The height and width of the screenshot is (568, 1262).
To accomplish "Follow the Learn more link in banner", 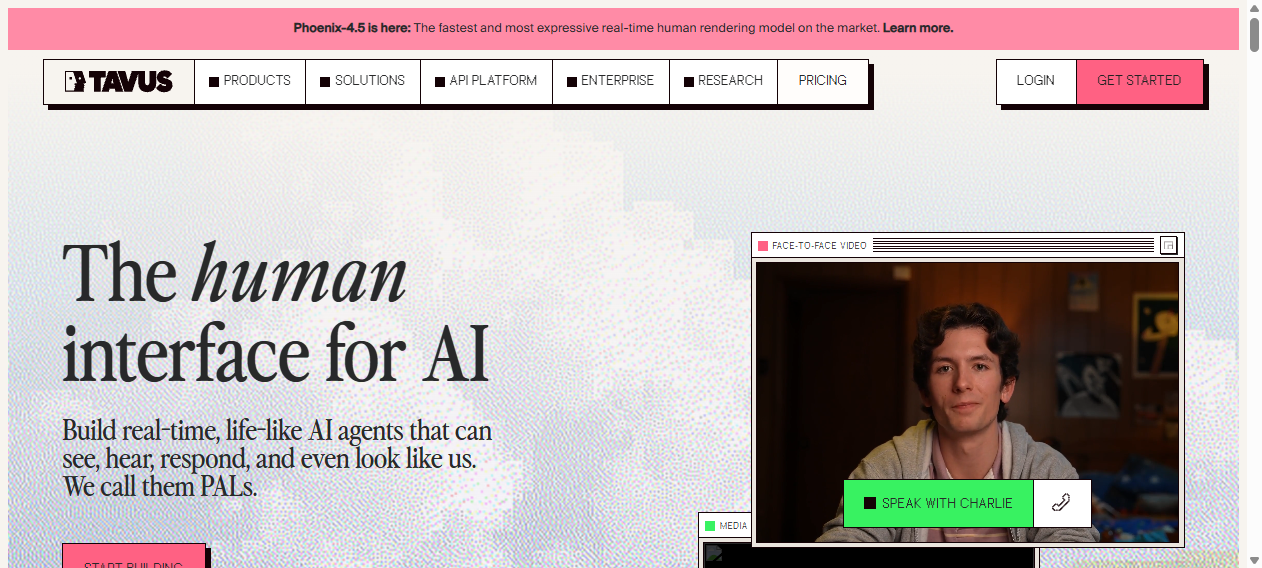I will 918,28.
